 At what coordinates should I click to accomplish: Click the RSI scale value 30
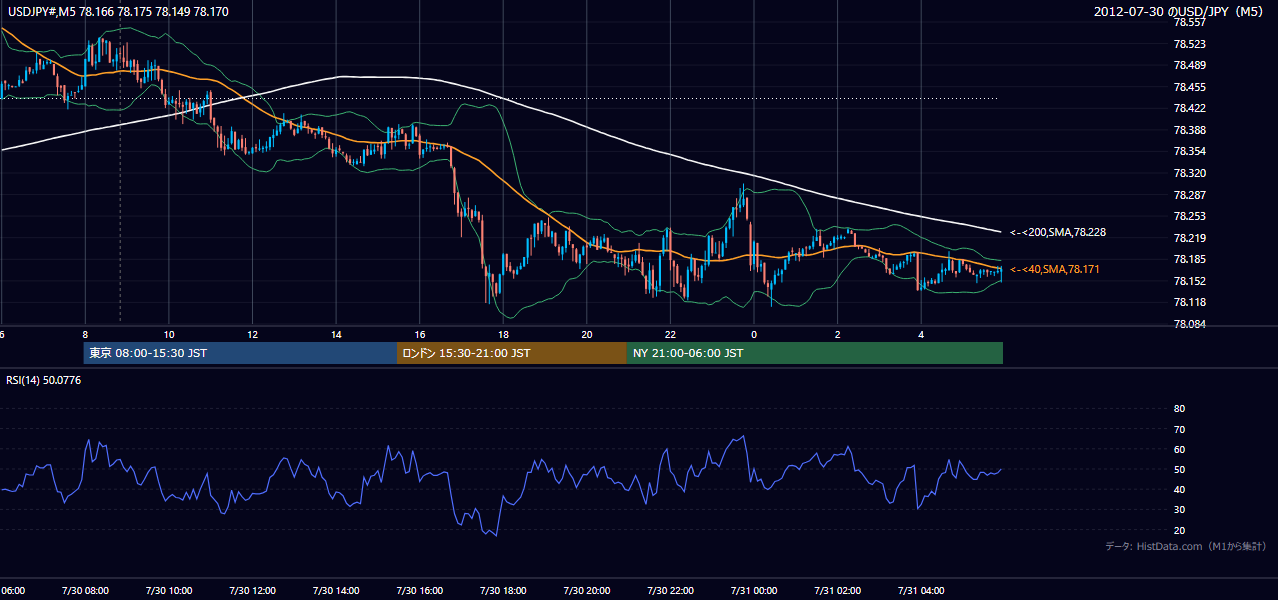[x=1180, y=510]
